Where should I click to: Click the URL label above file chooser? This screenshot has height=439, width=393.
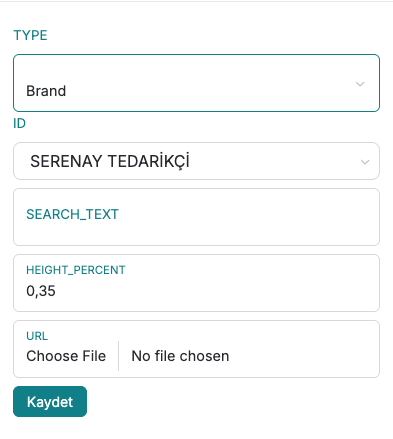coord(37,336)
